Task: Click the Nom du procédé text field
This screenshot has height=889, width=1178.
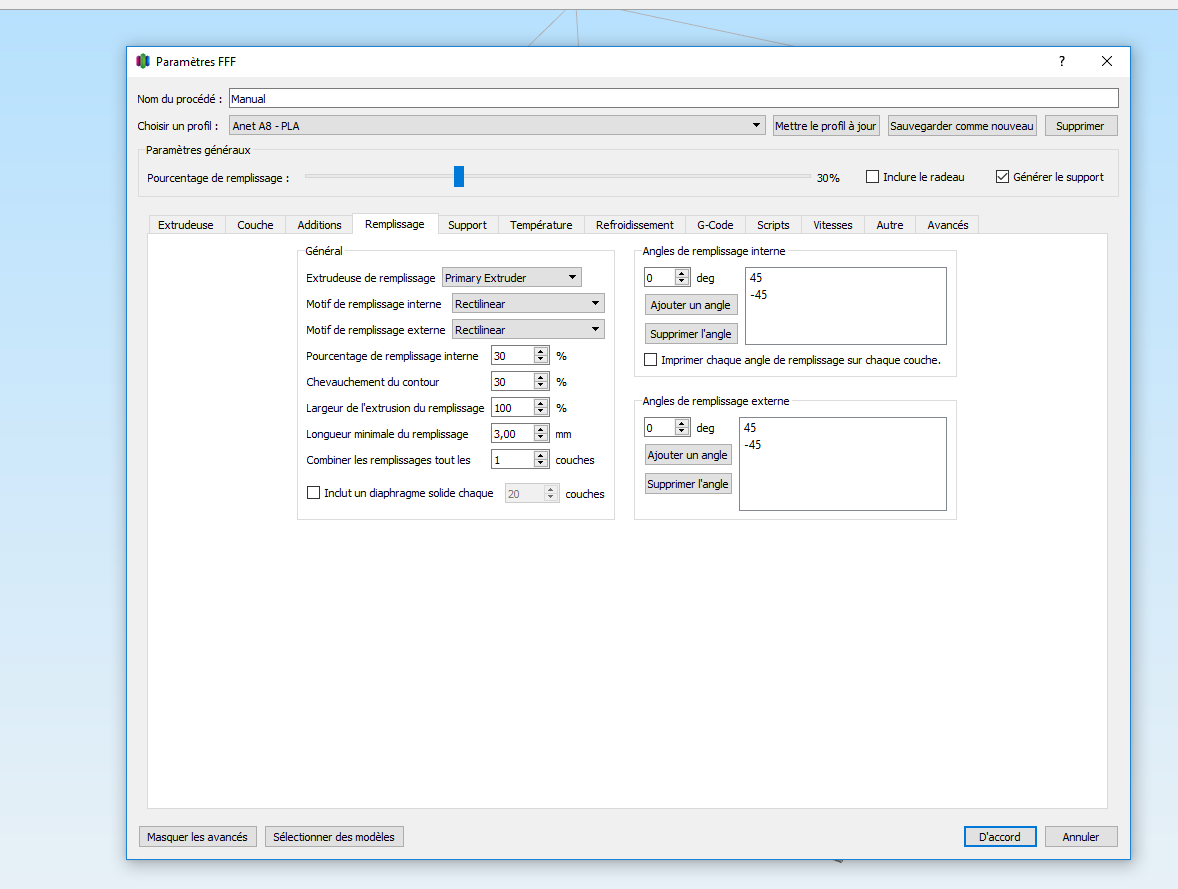Action: tap(673, 98)
